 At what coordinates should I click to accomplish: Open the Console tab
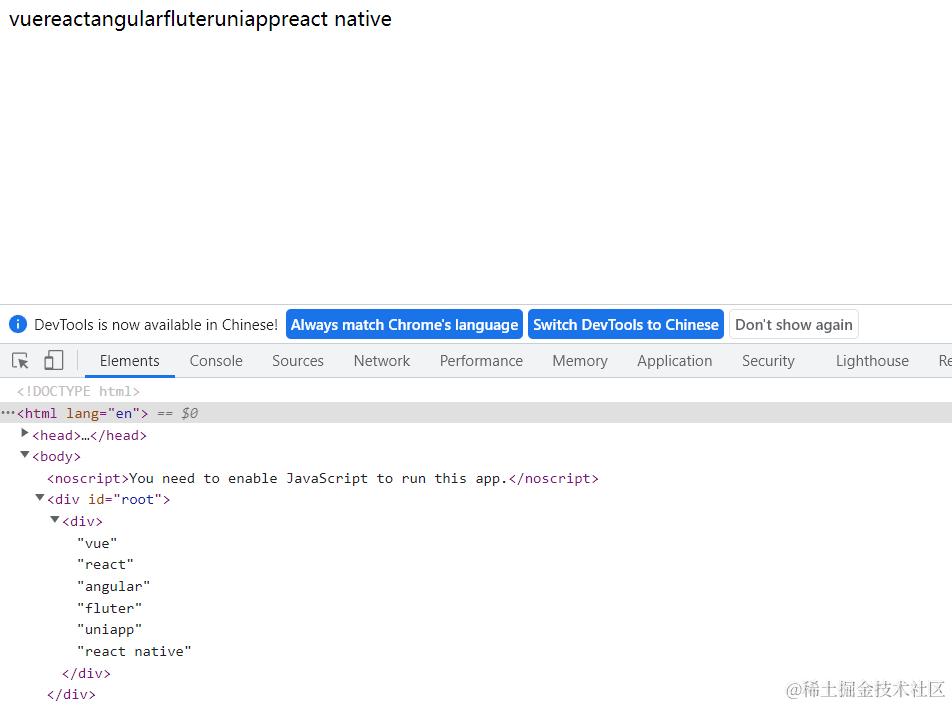coord(216,361)
